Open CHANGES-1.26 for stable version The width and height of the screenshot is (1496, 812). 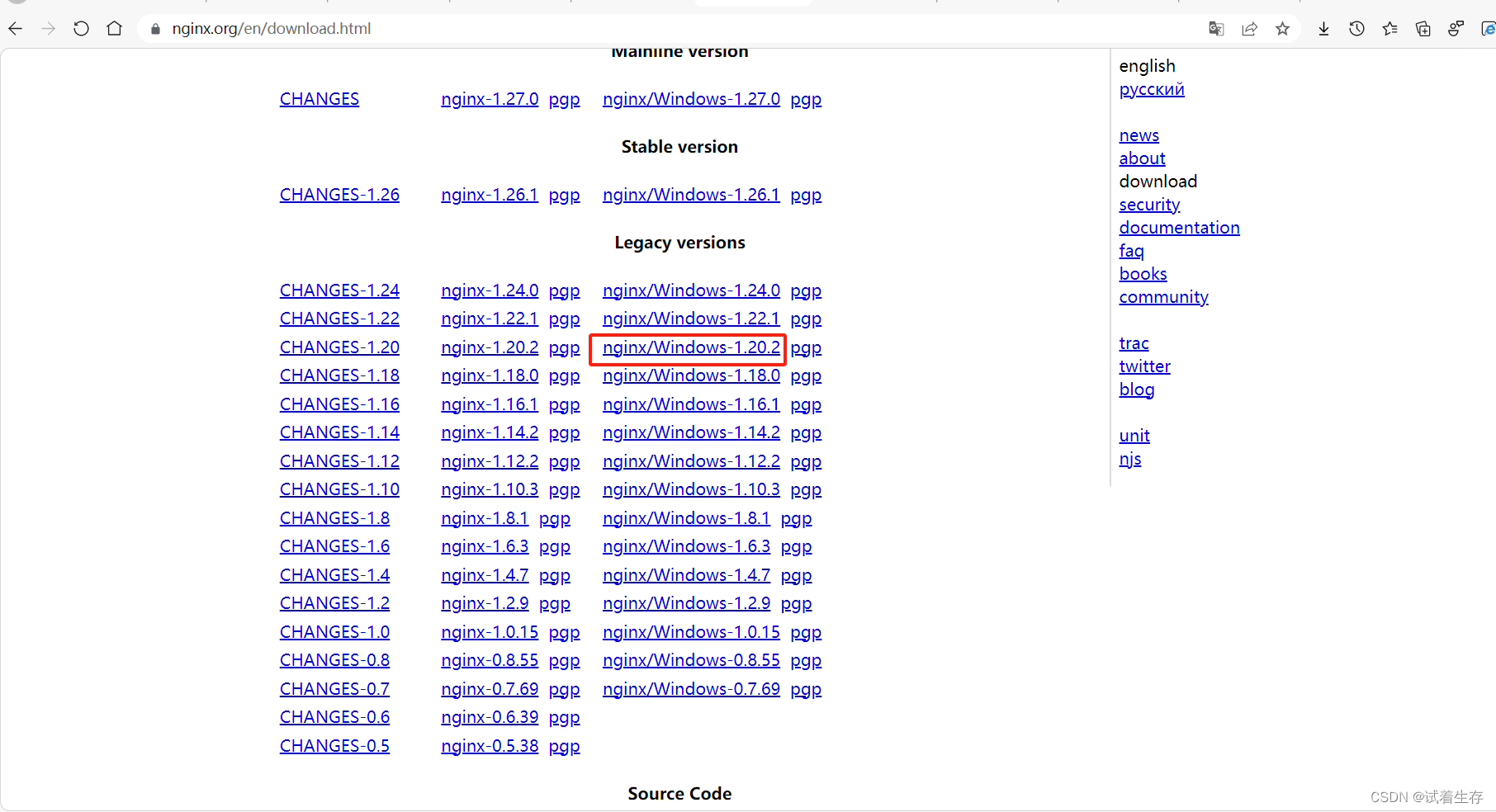point(339,195)
